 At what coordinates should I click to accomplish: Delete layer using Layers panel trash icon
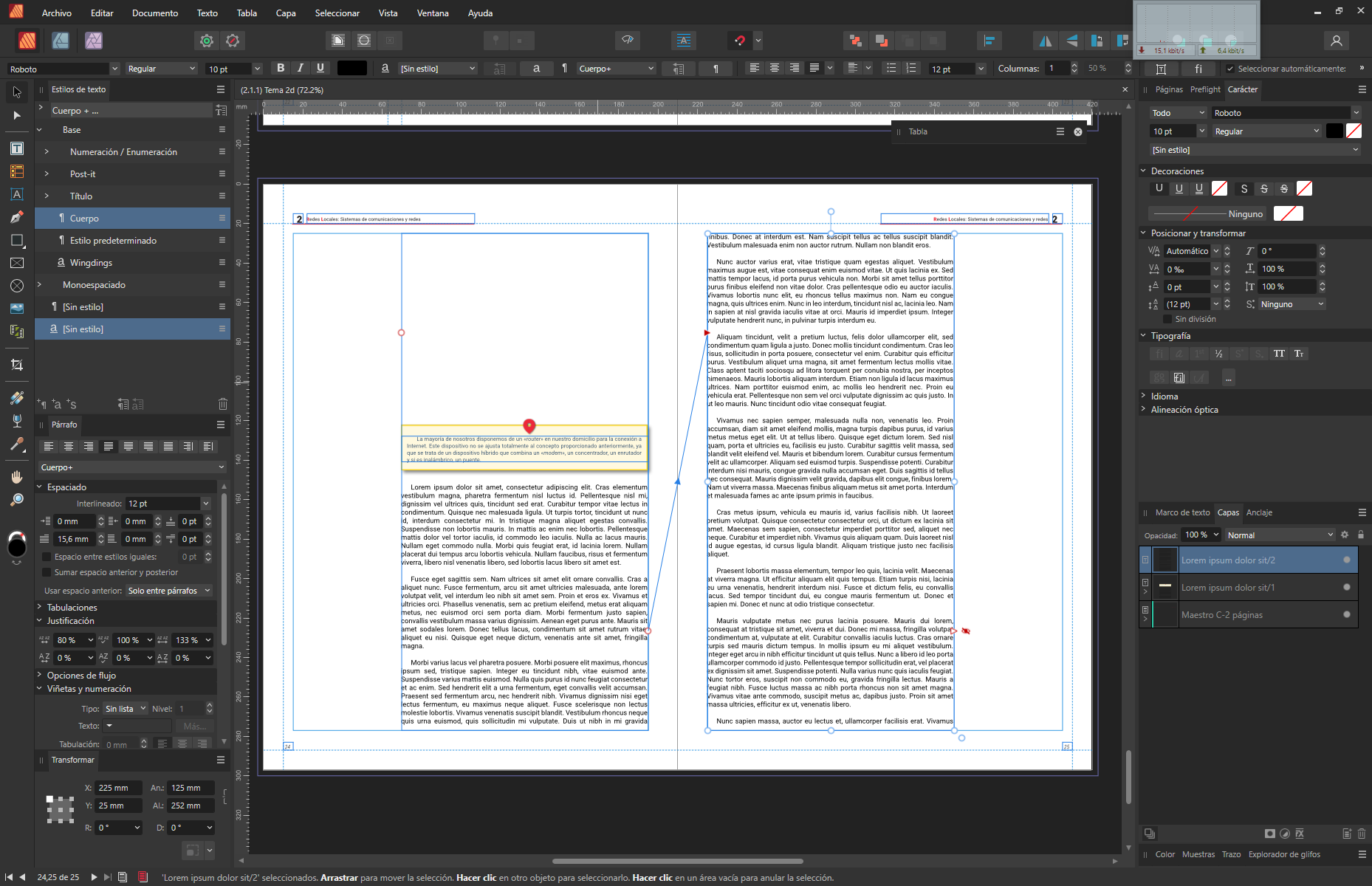(x=1362, y=834)
